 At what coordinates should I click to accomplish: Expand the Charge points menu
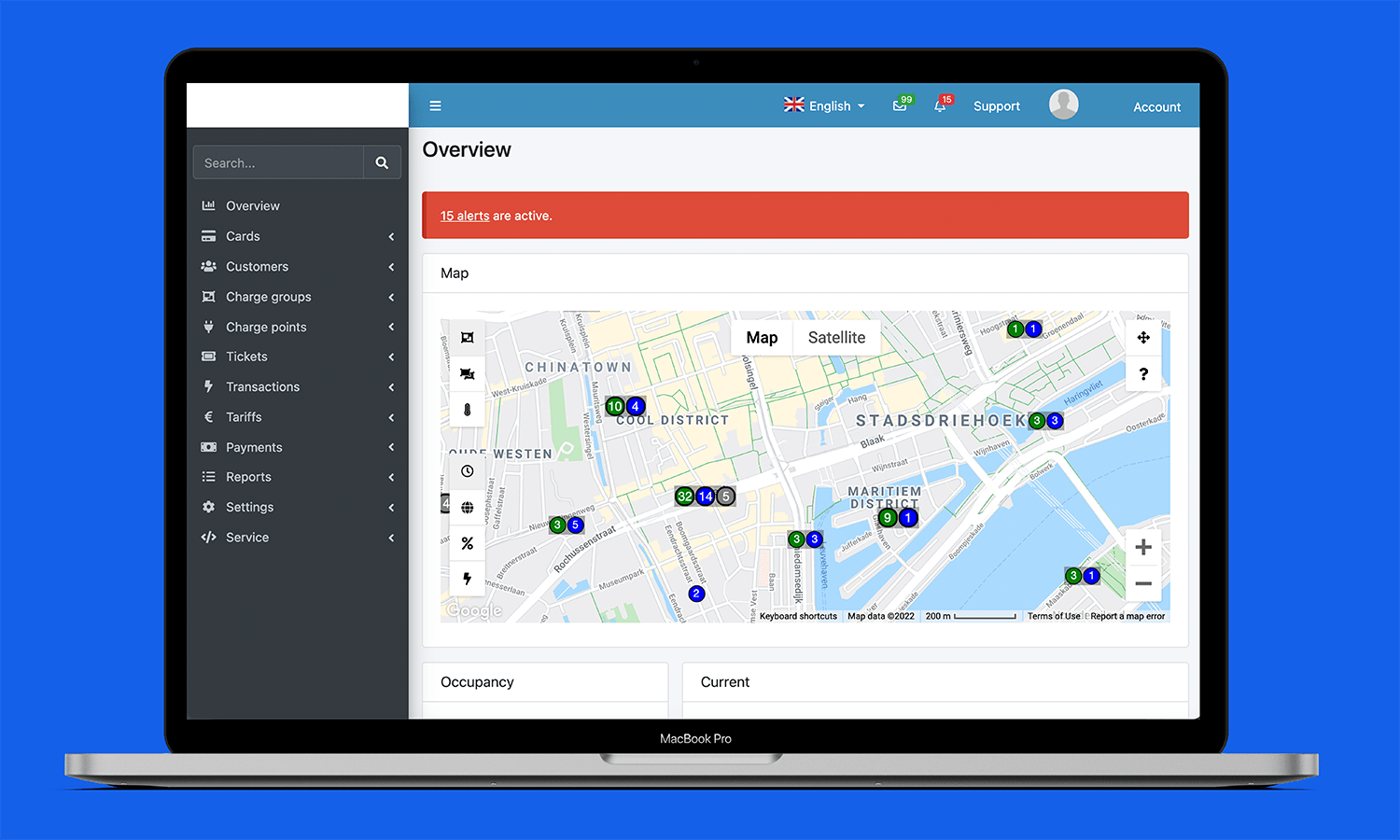(267, 328)
